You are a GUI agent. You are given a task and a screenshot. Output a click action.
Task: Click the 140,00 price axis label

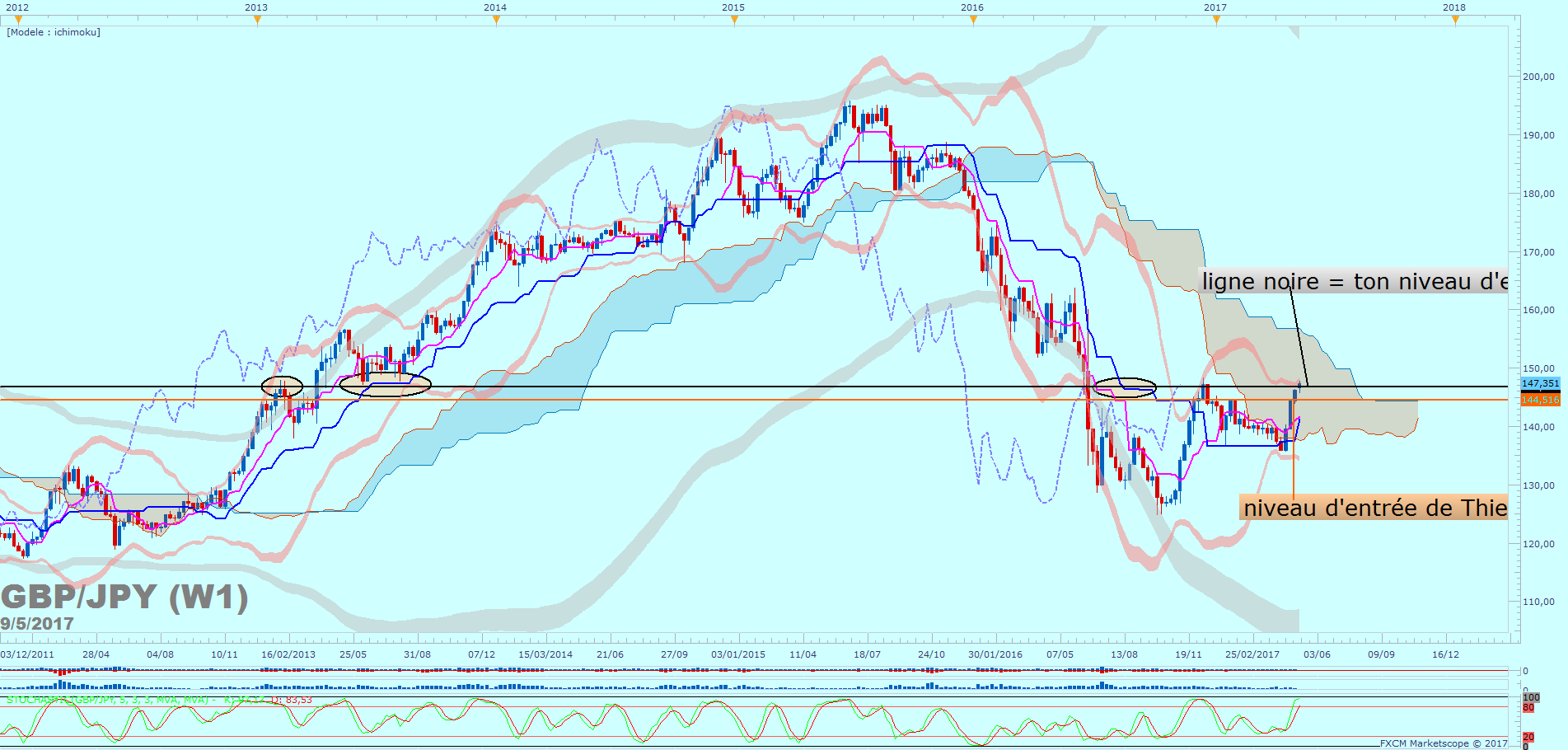(x=1538, y=427)
